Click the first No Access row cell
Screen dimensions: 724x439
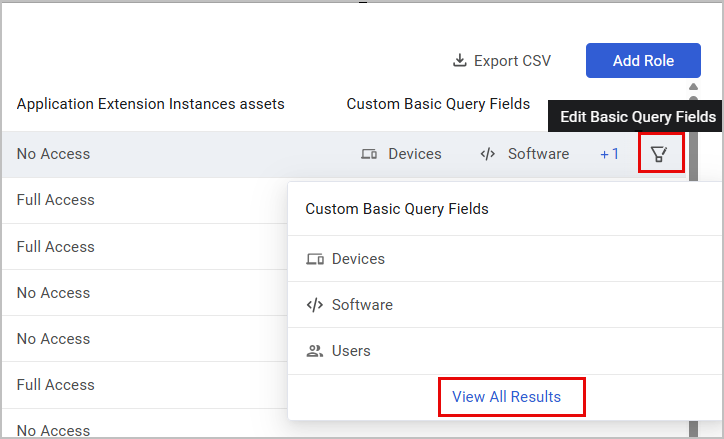click(54, 154)
